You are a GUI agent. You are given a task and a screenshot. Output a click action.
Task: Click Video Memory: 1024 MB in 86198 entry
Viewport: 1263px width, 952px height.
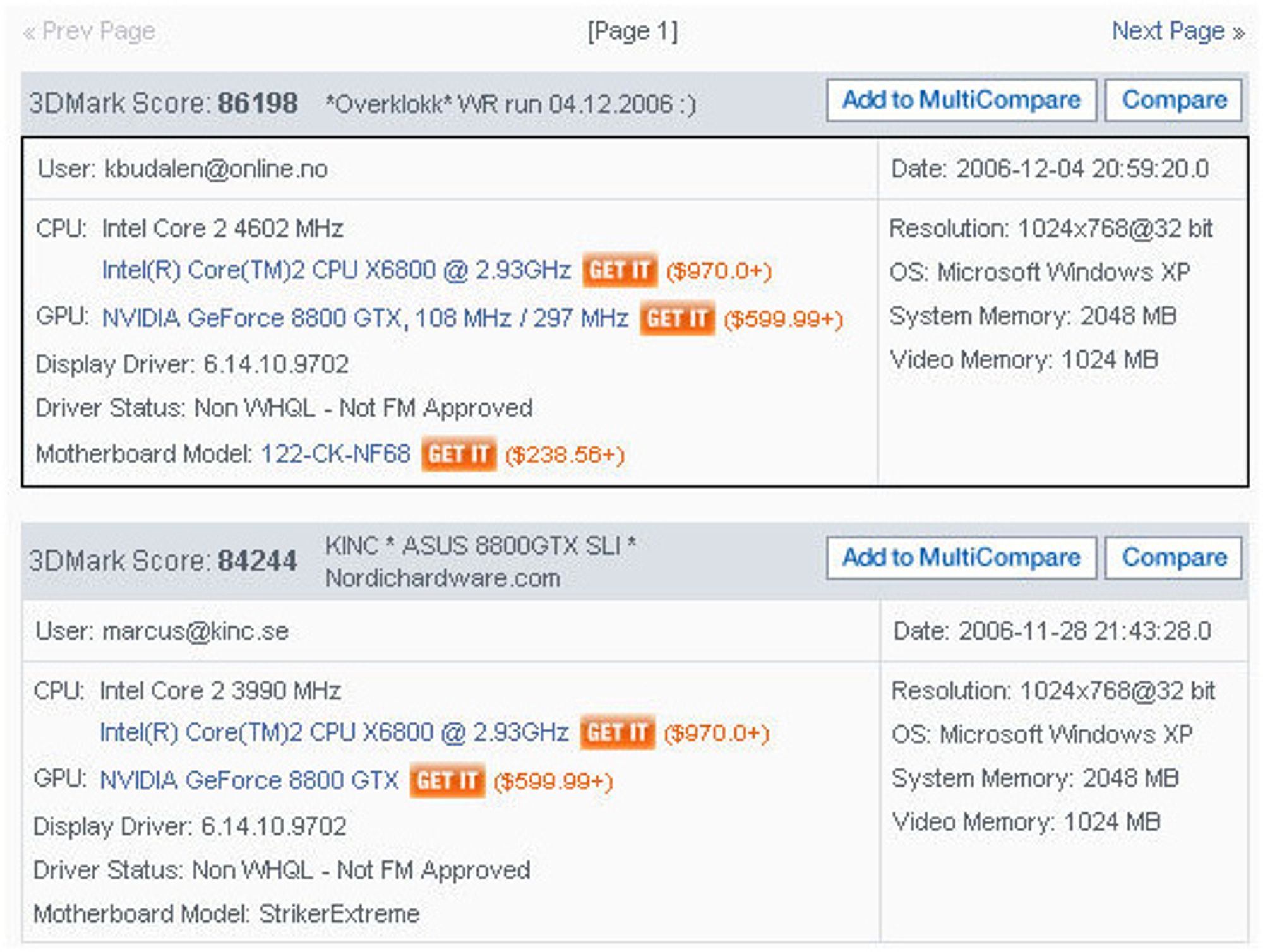[x=1024, y=360]
